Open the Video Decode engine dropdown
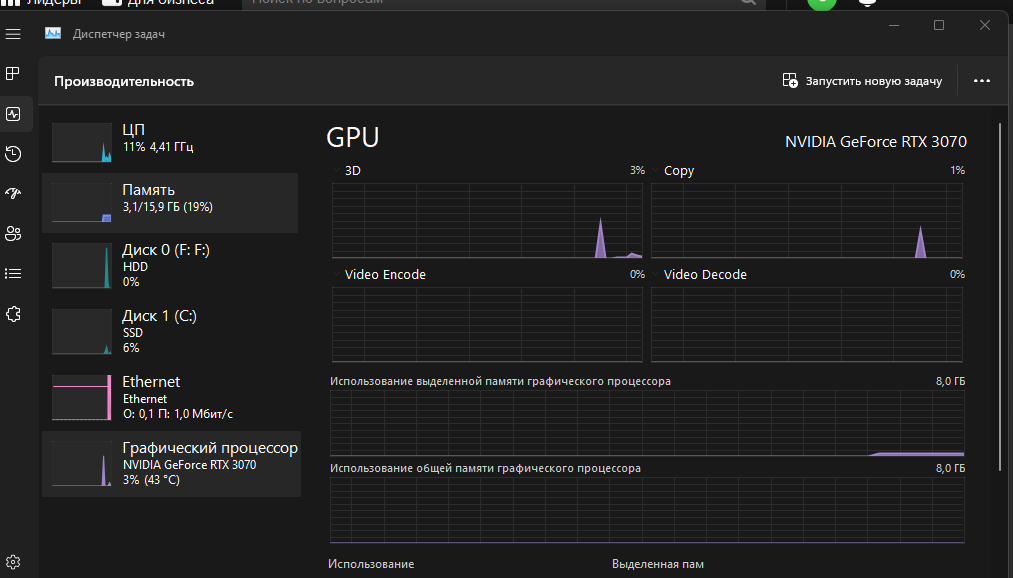The image size is (1013, 578). [656, 274]
